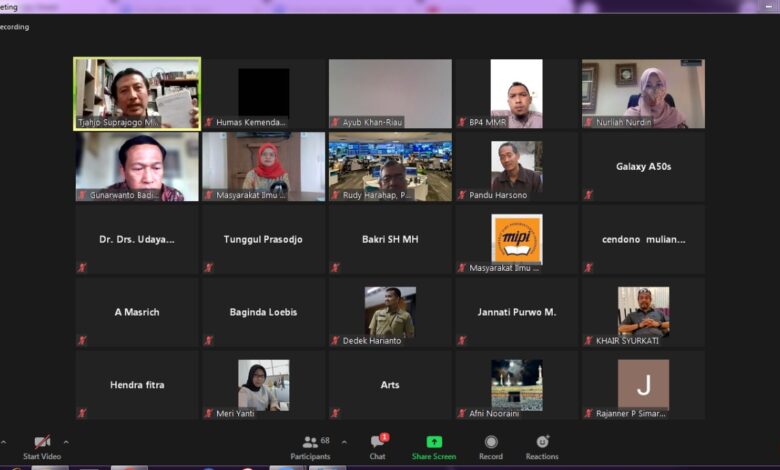Expand the audio options arrow at far left
780x470 pixels.
point(3,441)
